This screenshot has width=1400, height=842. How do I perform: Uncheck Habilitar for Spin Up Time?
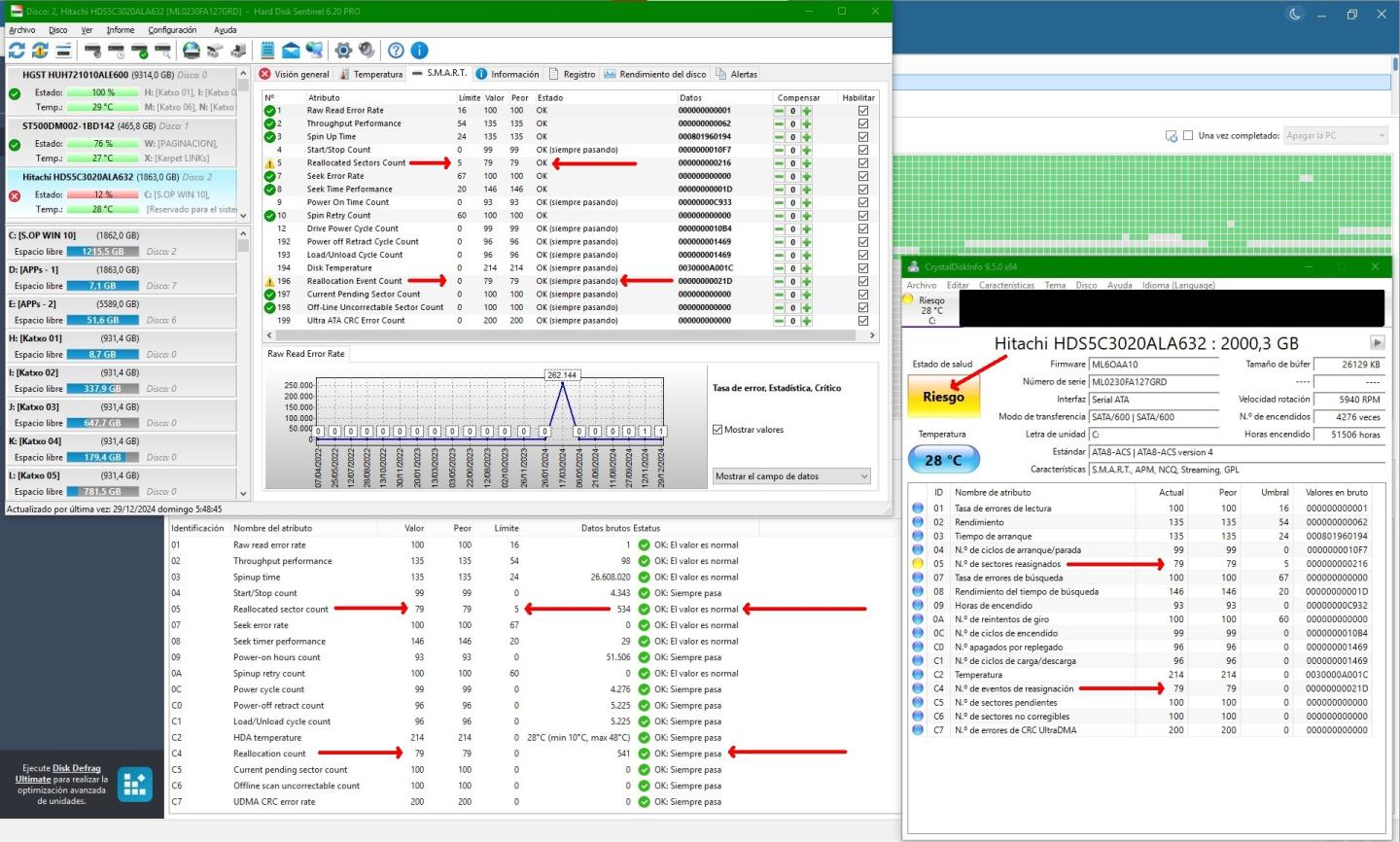point(863,137)
